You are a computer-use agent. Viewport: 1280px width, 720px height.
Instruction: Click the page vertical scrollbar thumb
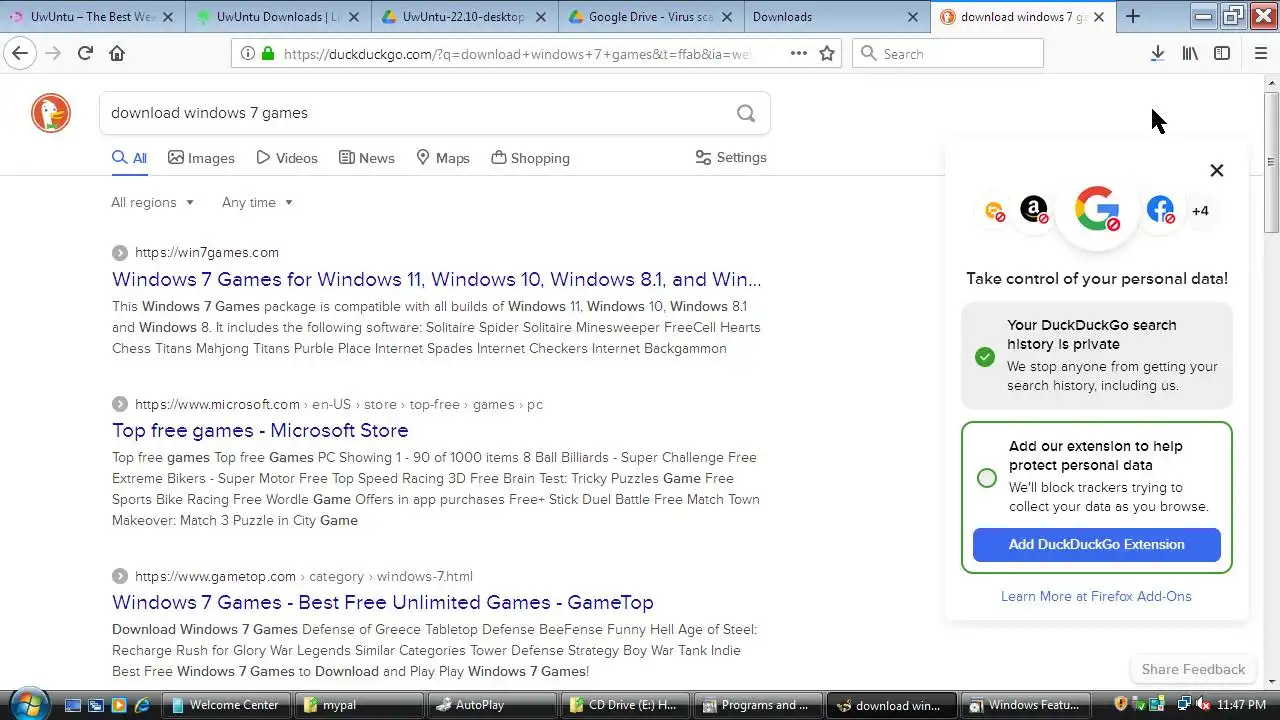click(x=1271, y=163)
